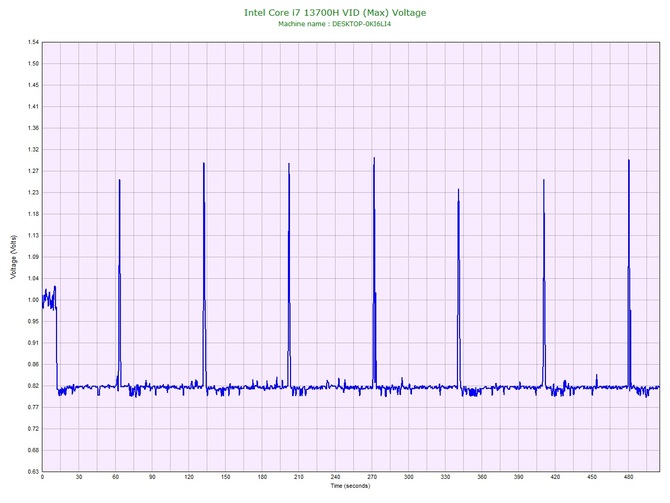This screenshot has height=503, width=670.
Task: Click the "Machine name : DESKTOP-0KI6LI4" subtitle
Action: 335,24
